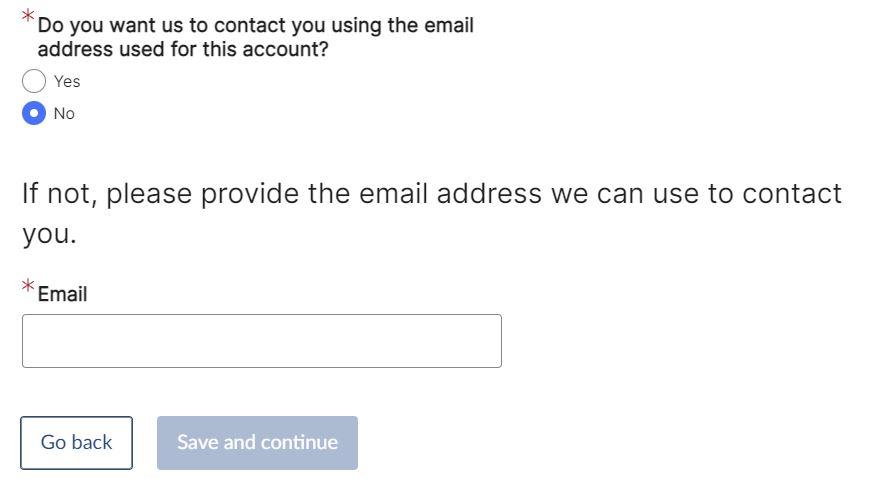Click the red asterisk before contact question
Viewport: 869px width, 479px height.
pos(29,17)
